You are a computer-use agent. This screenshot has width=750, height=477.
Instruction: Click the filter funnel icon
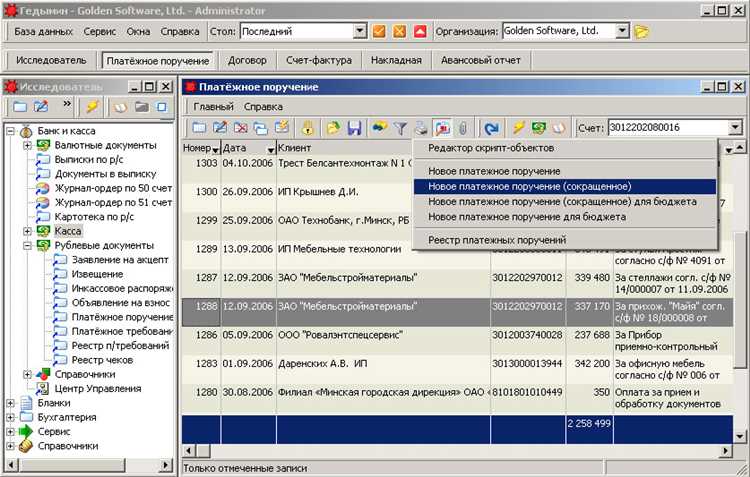point(400,128)
